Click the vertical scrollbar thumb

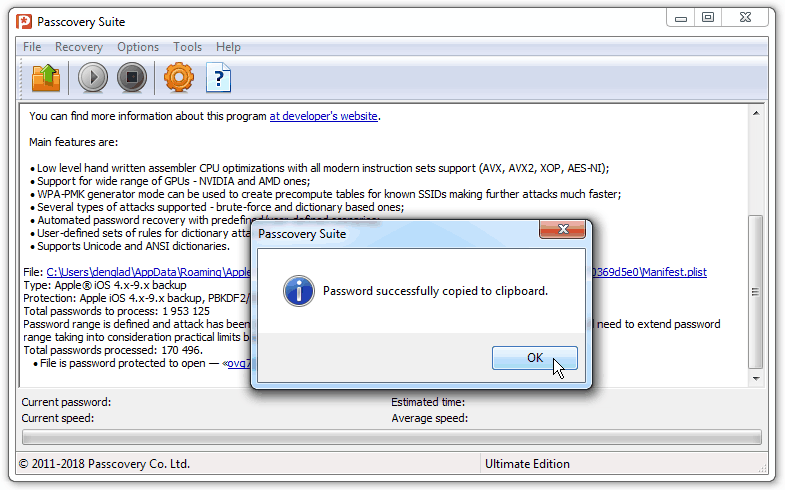[756, 292]
